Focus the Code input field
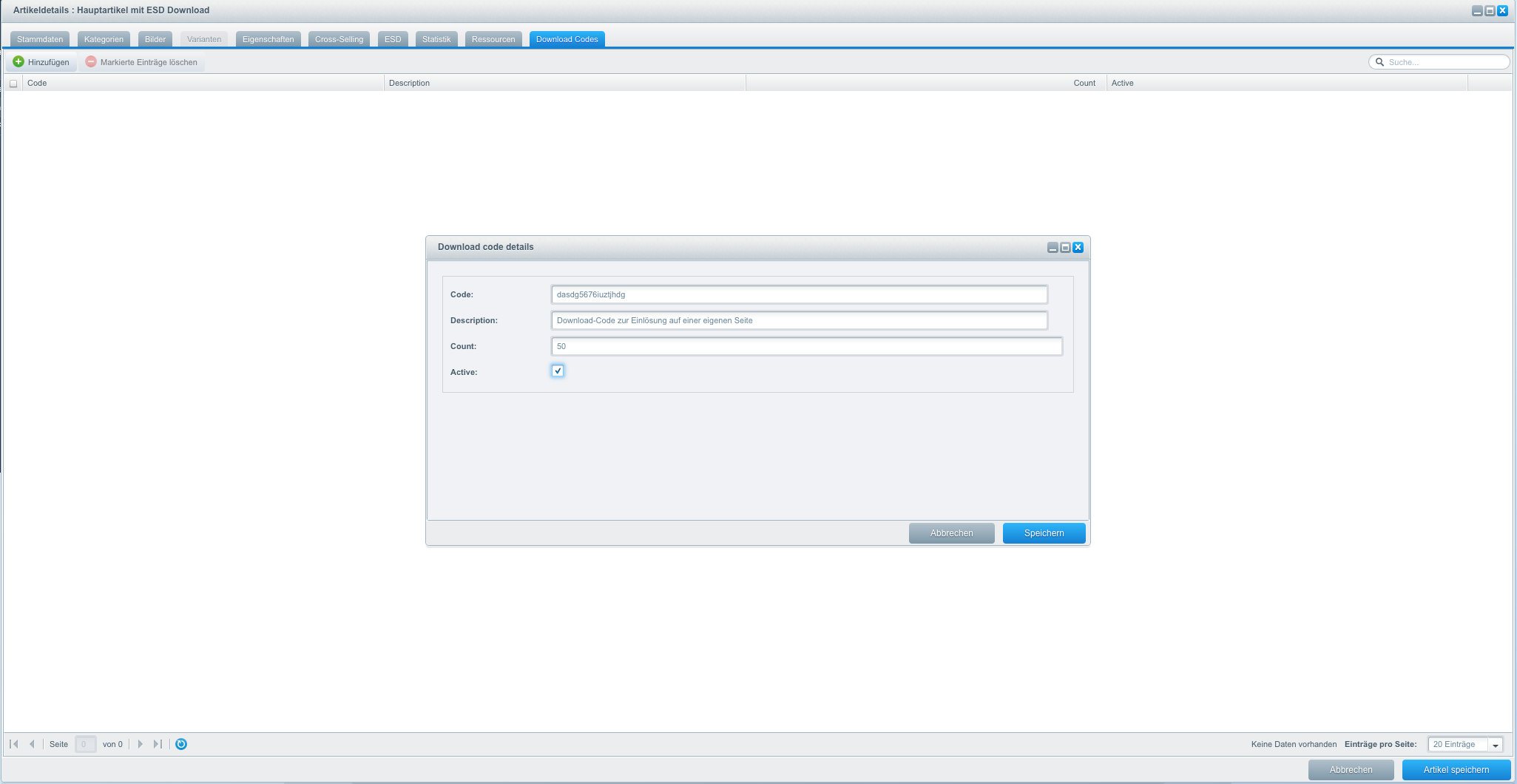The image size is (1517, 784). (799, 294)
